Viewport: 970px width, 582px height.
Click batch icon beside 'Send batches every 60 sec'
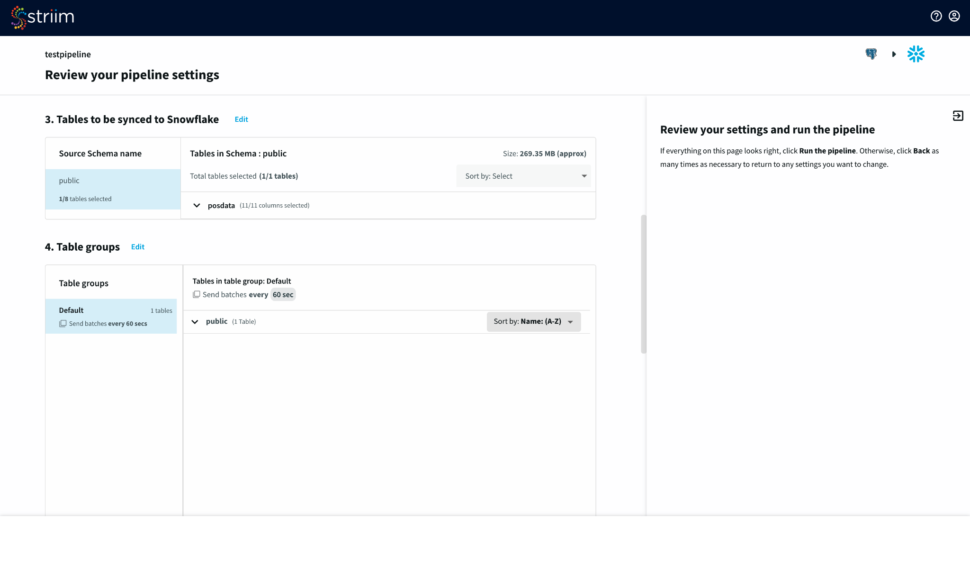click(196, 295)
